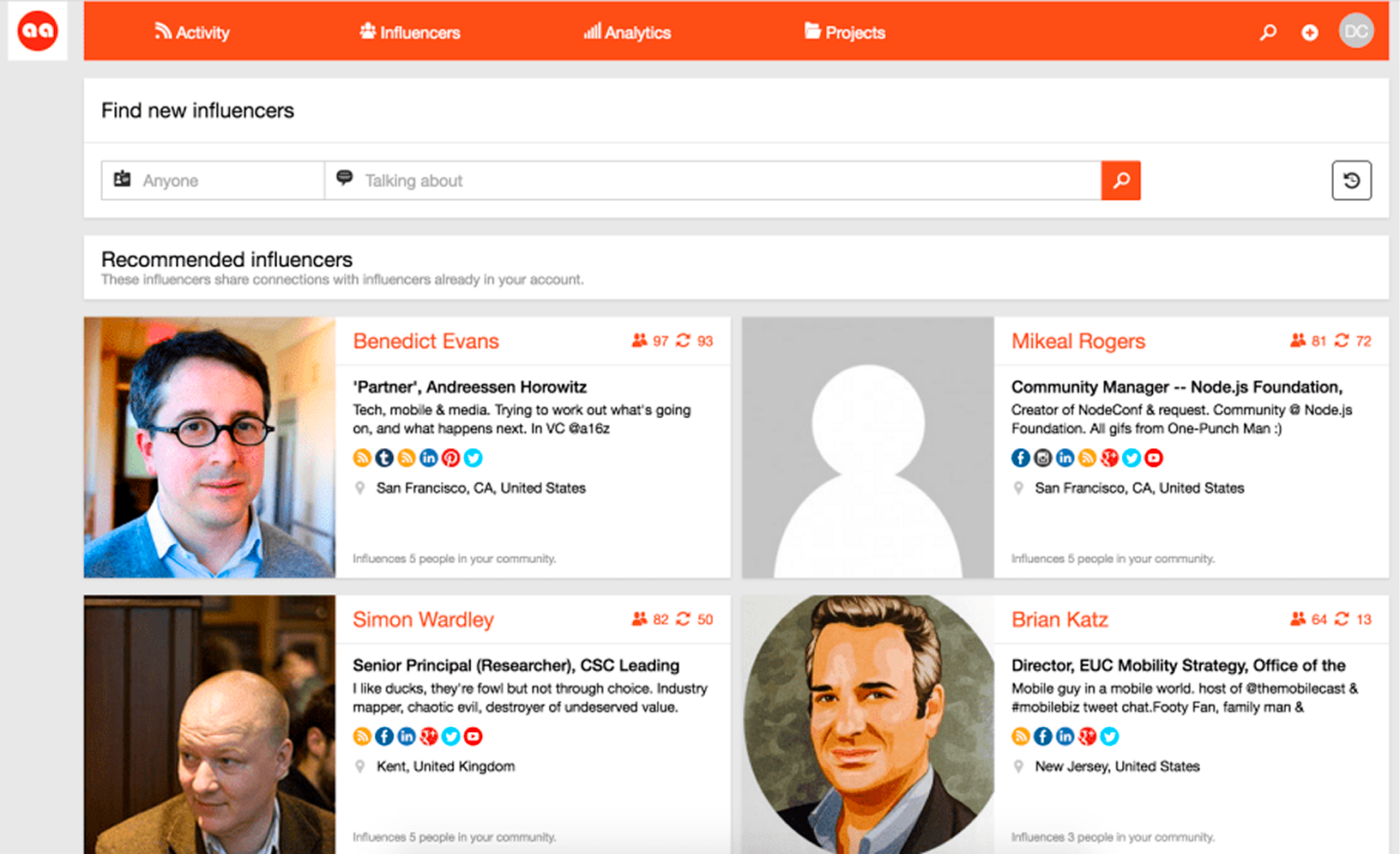Screen dimensions: 1400x854
Task: Open Benedict Evans' Pinterest icon
Action: pos(451,458)
